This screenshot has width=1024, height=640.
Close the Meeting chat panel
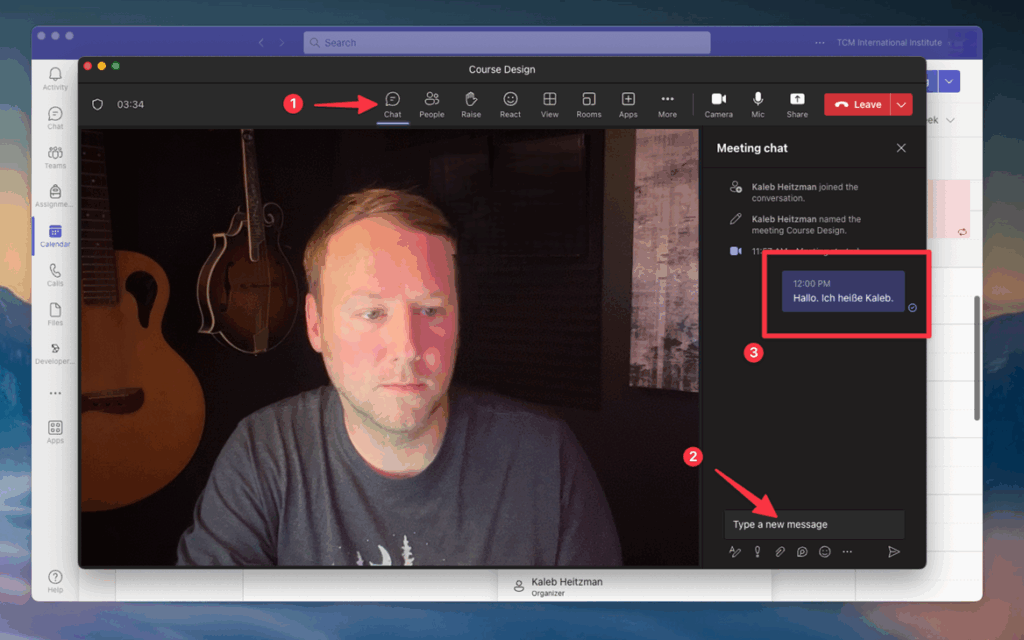pyautogui.click(x=901, y=148)
